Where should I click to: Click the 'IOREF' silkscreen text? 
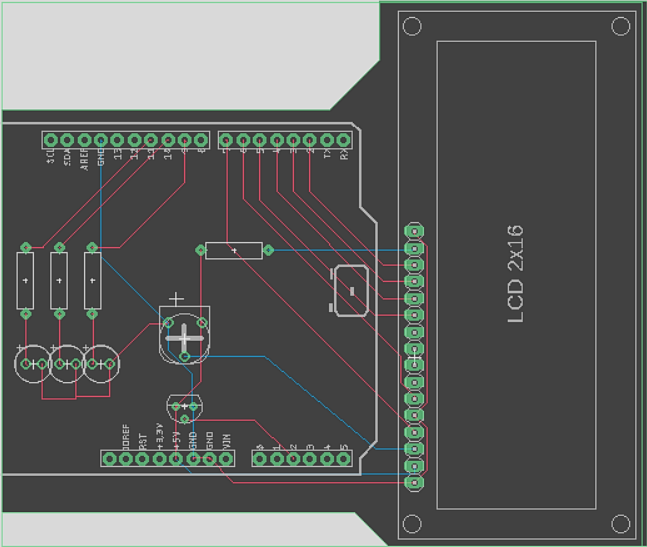click(x=126, y=437)
